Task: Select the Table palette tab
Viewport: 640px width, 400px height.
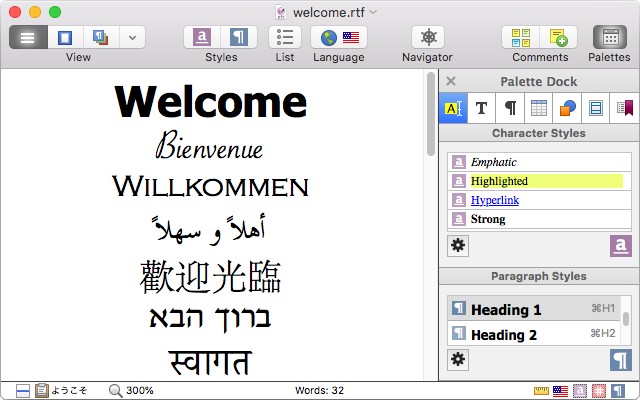Action: tap(539, 108)
